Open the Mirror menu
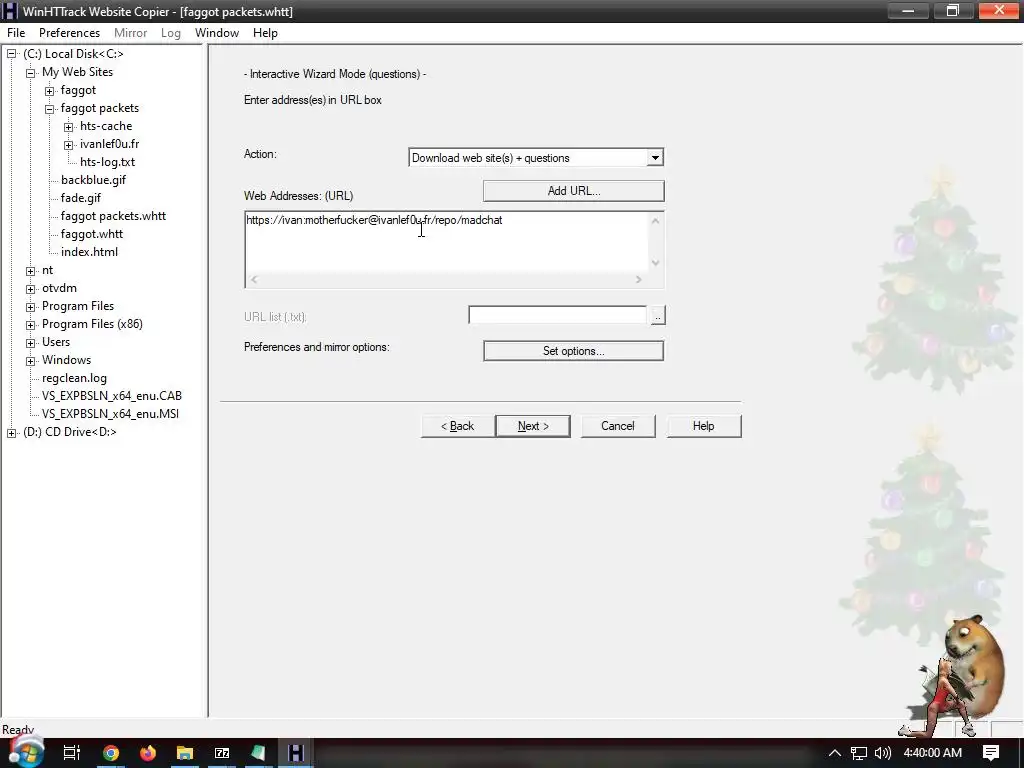The height and width of the screenshot is (768, 1024). tap(131, 33)
